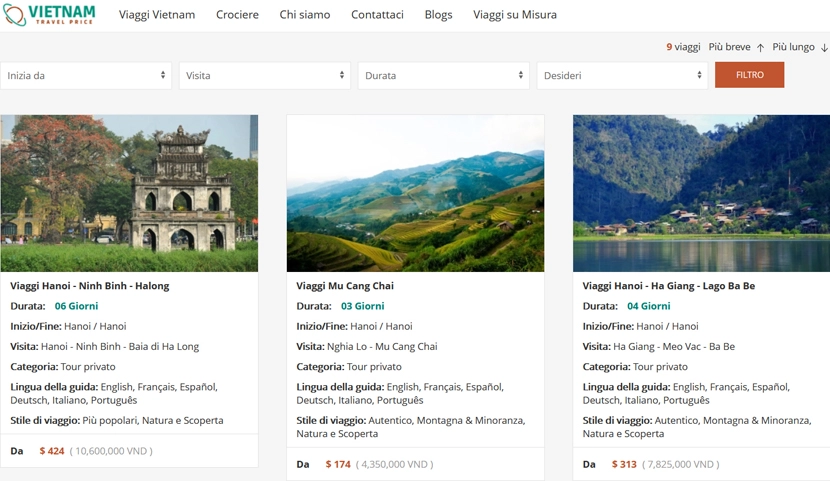
Task: Click the 04 Giorni duration text
Action: click(649, 306)
